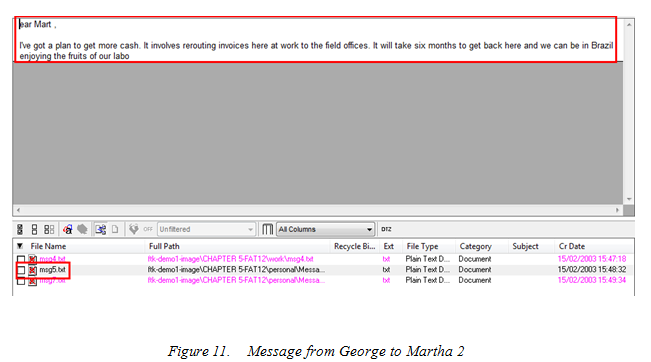Click the Subject column header
The height and width of the screenshot is (362, 651).
tap(525, 246)
